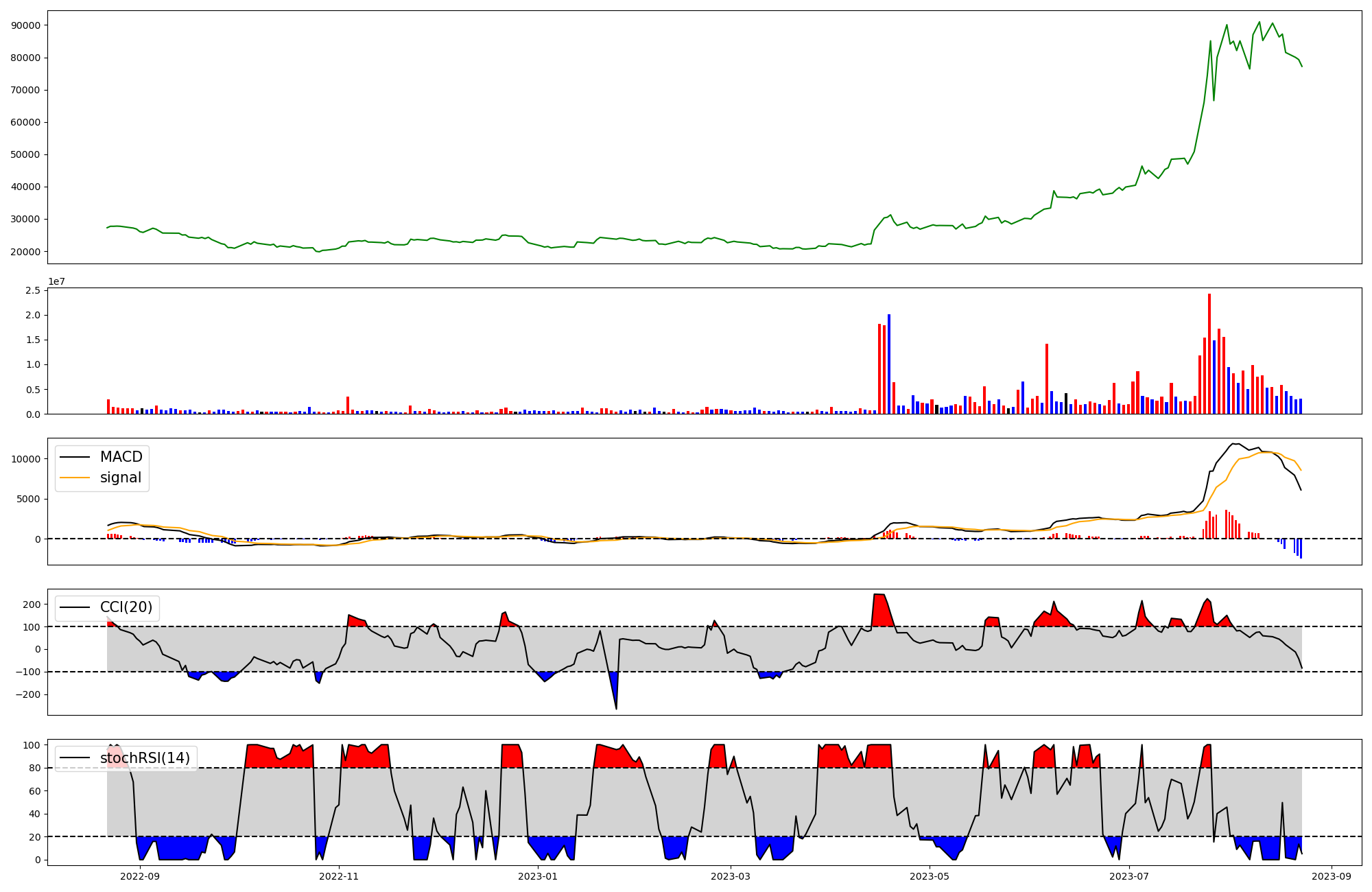The image size is (1372, 892).
Task: Select the 2023-07 x-axis date label
Action: 1129,876
